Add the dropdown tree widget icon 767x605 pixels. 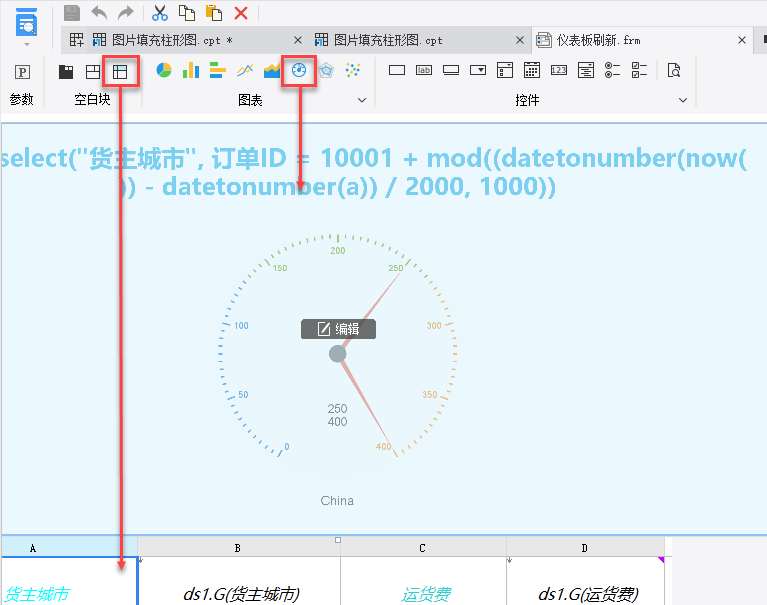505,70
